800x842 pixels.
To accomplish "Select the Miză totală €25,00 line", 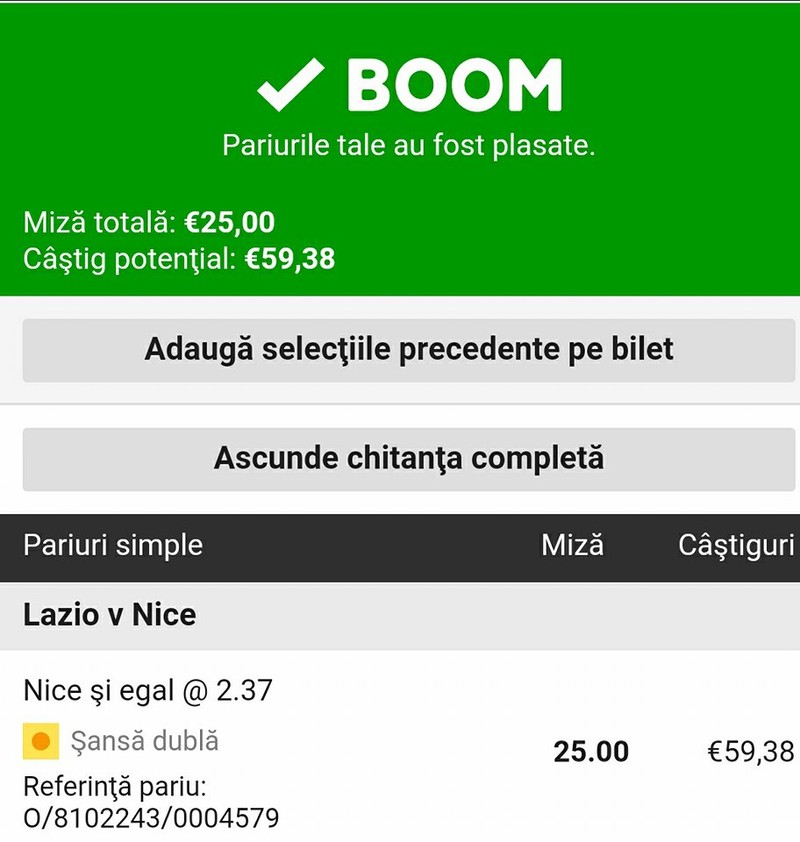I will tap(149, 222).
